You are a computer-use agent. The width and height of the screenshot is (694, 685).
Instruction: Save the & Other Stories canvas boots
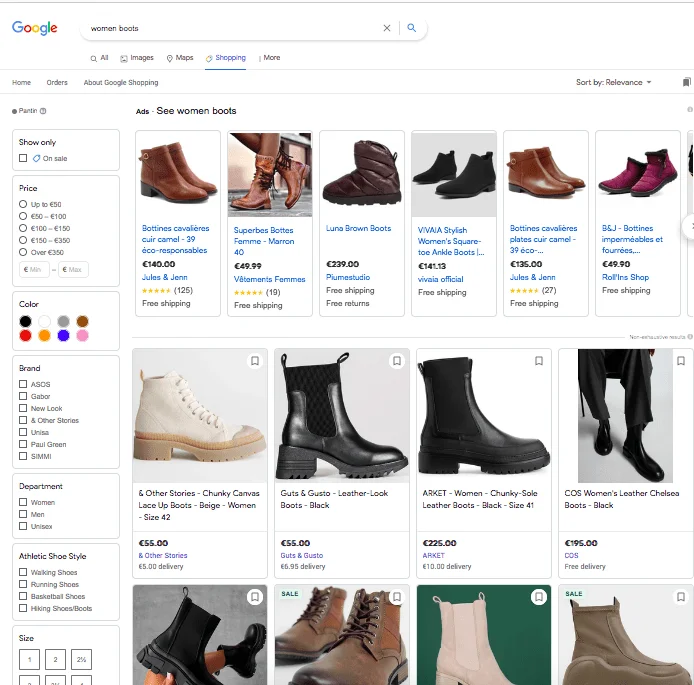pos(255,361)
